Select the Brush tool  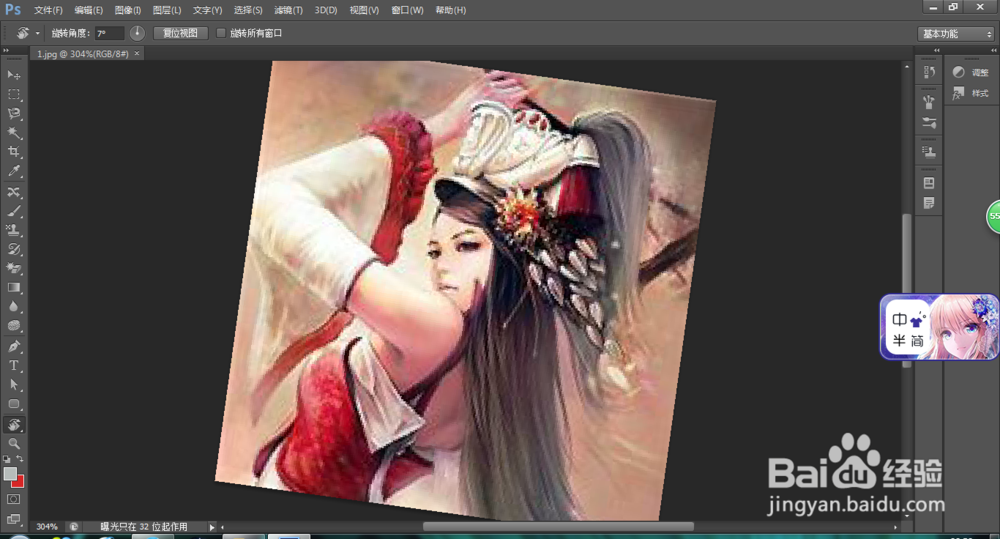[13, 210]
